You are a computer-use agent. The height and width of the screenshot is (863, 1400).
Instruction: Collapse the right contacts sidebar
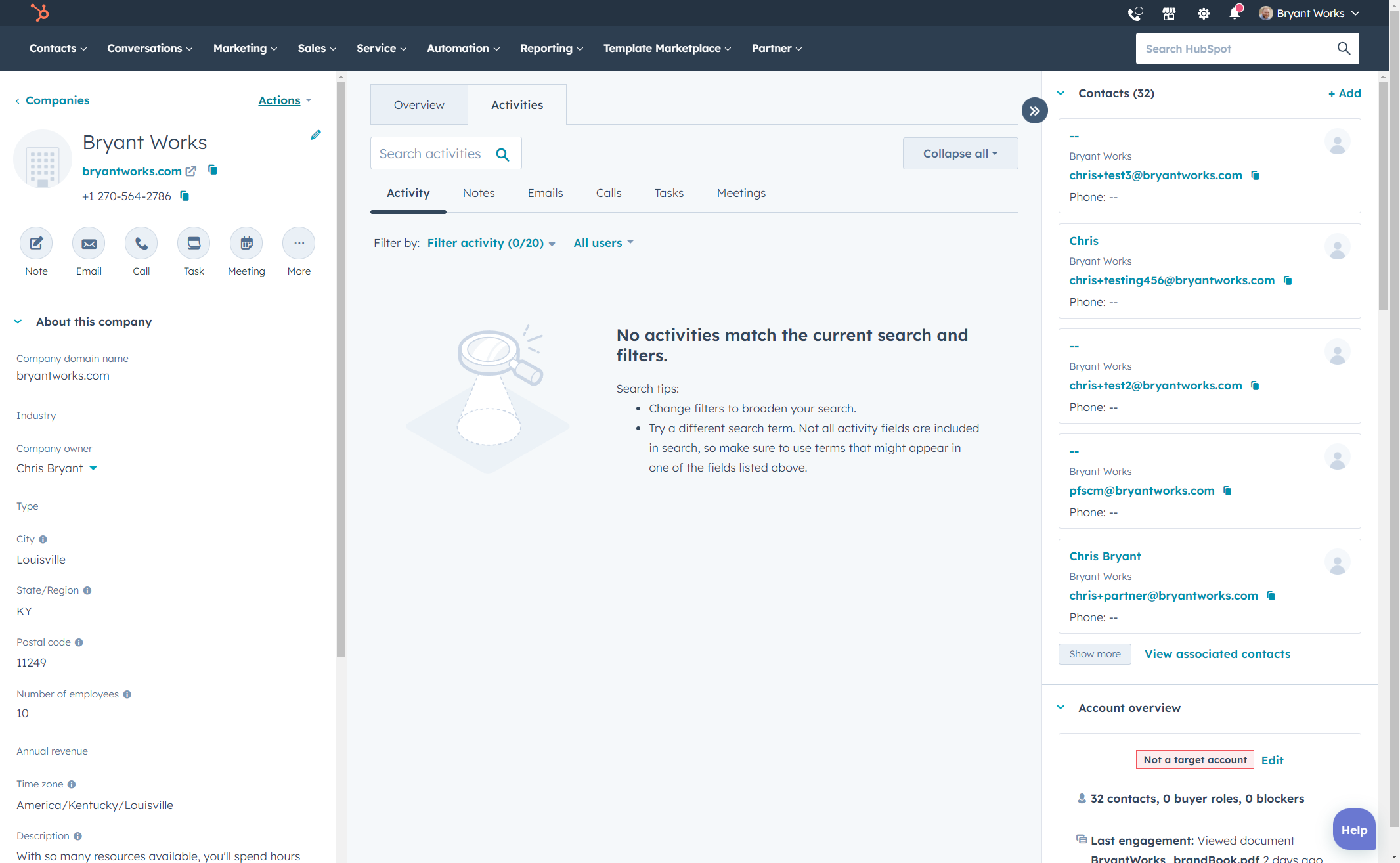coord(1035,110)
